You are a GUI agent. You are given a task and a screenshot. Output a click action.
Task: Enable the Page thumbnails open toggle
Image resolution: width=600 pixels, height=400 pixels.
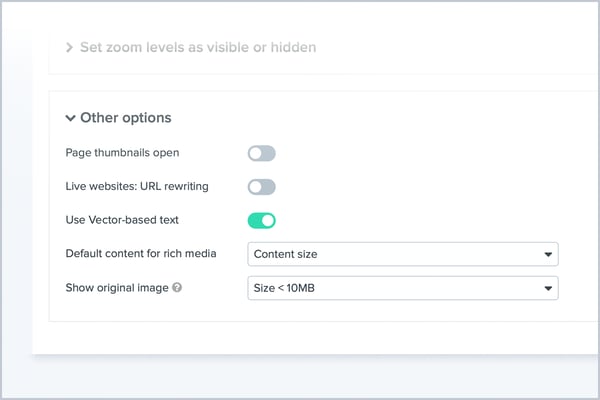coord(261,153)
